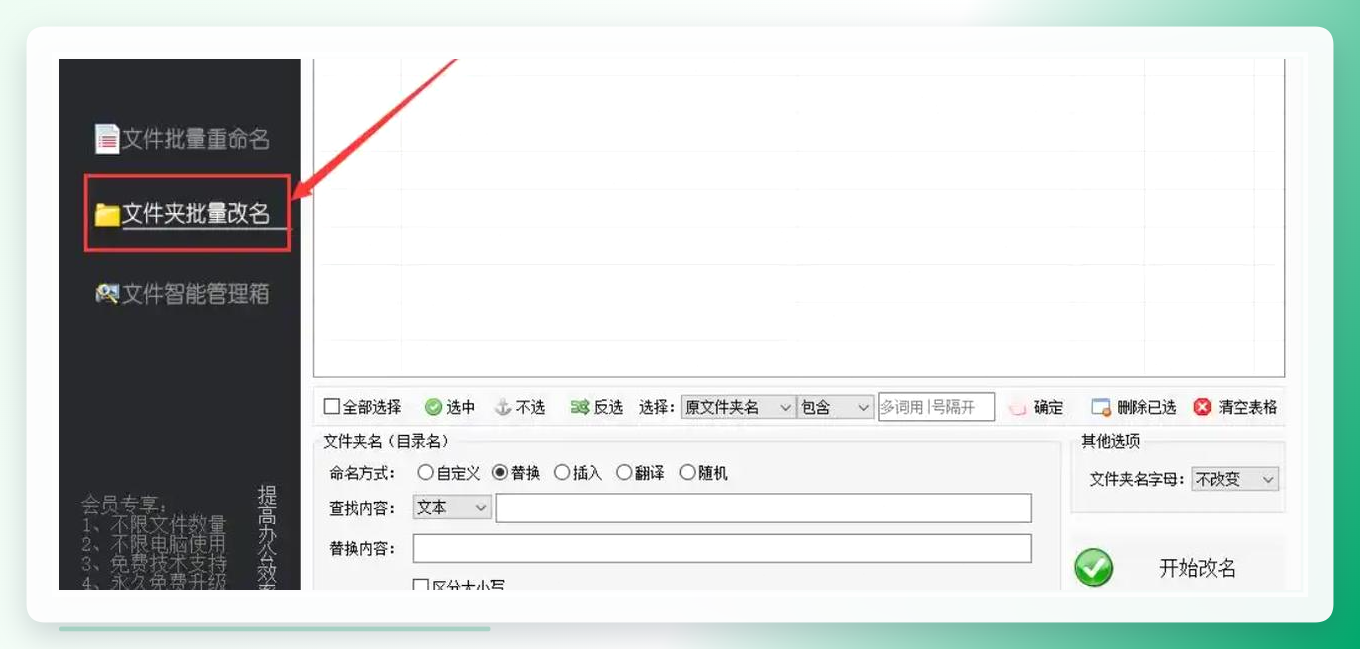Open the 文件夹名字母 不改变 dropdown
This screenshot has width=1360, height=649.
pos(1235,479)
